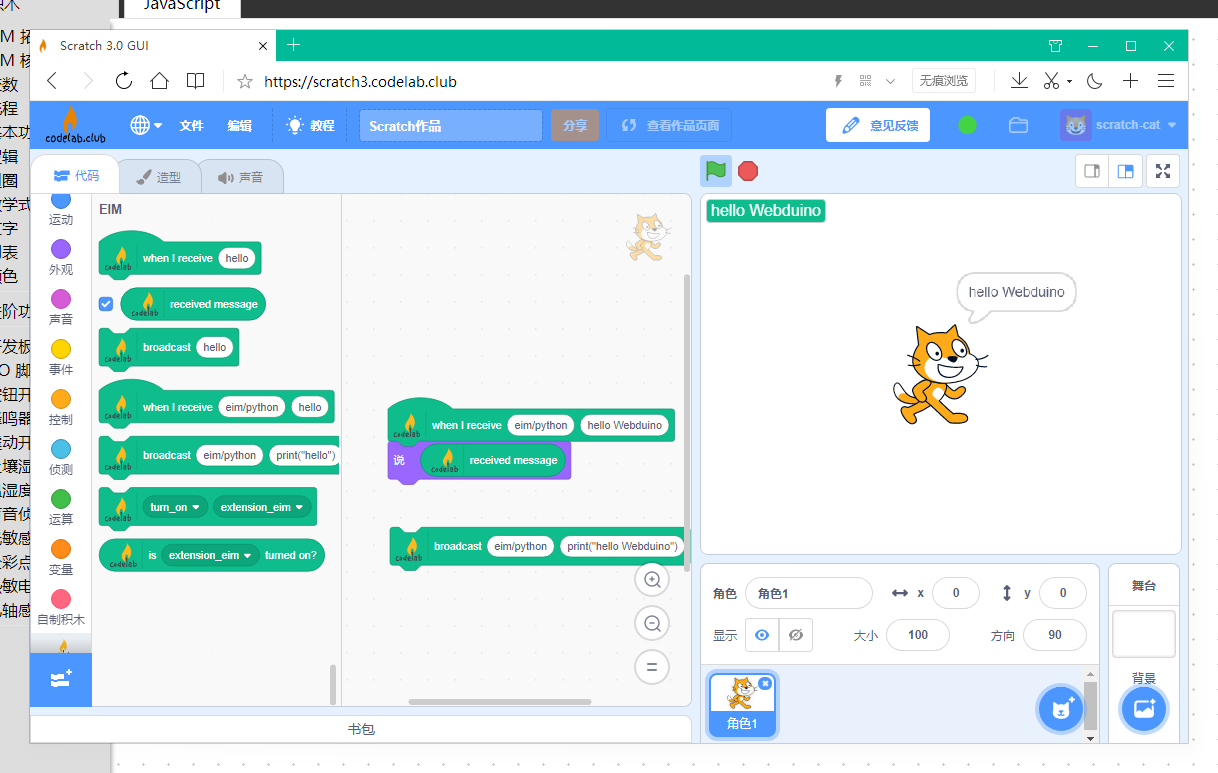Open the 书包 backpack bar
This screenshot has width=1218, height=773.
pos(361,730)
